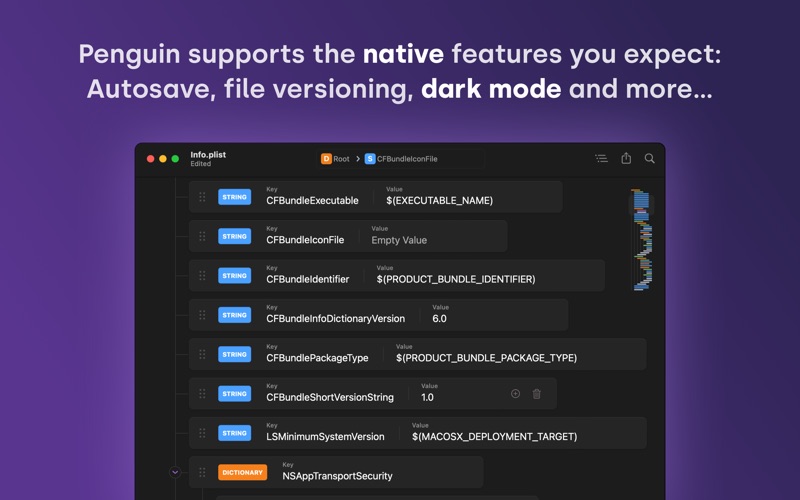
Task: Collapse the NSAppTransportSecurity dictionary
Action: tap(175, 472)
